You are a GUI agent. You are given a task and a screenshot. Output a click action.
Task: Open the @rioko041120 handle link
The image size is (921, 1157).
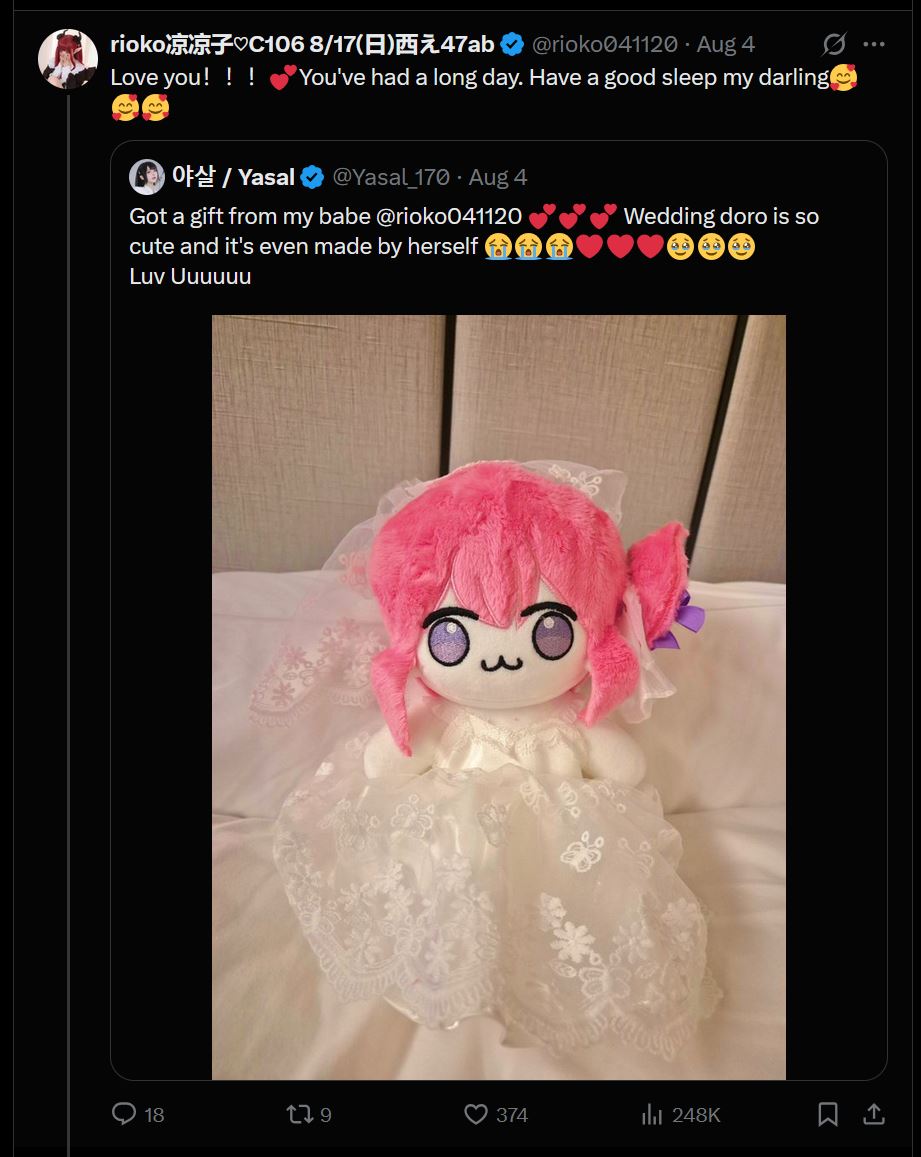[604, 44]
